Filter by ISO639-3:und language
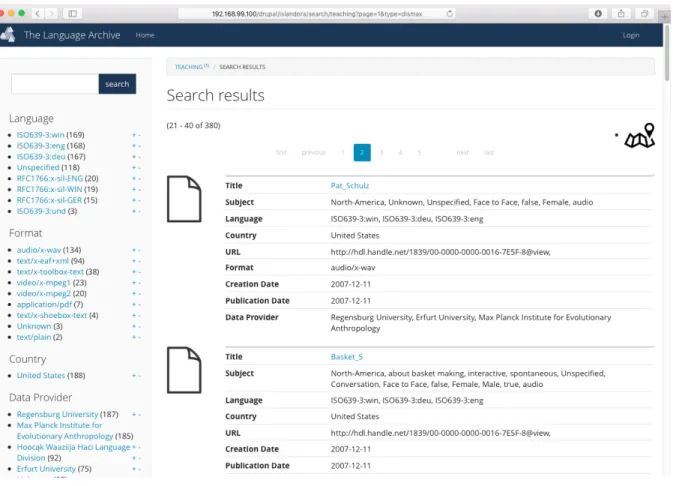Image resolution: width=673 pixels, height=486 pixels. 41,211
